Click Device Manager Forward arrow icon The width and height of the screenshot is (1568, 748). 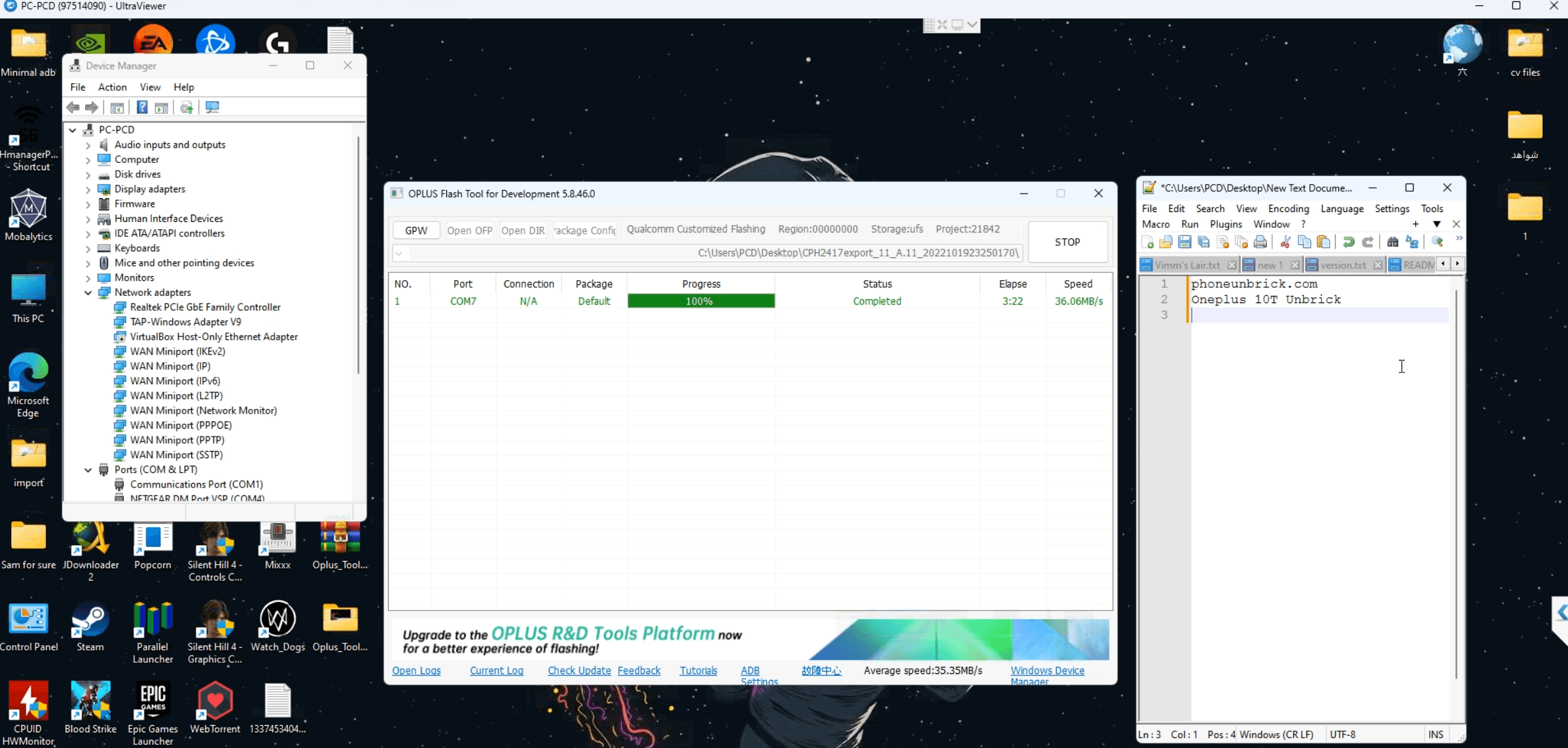tap(92, 107)
